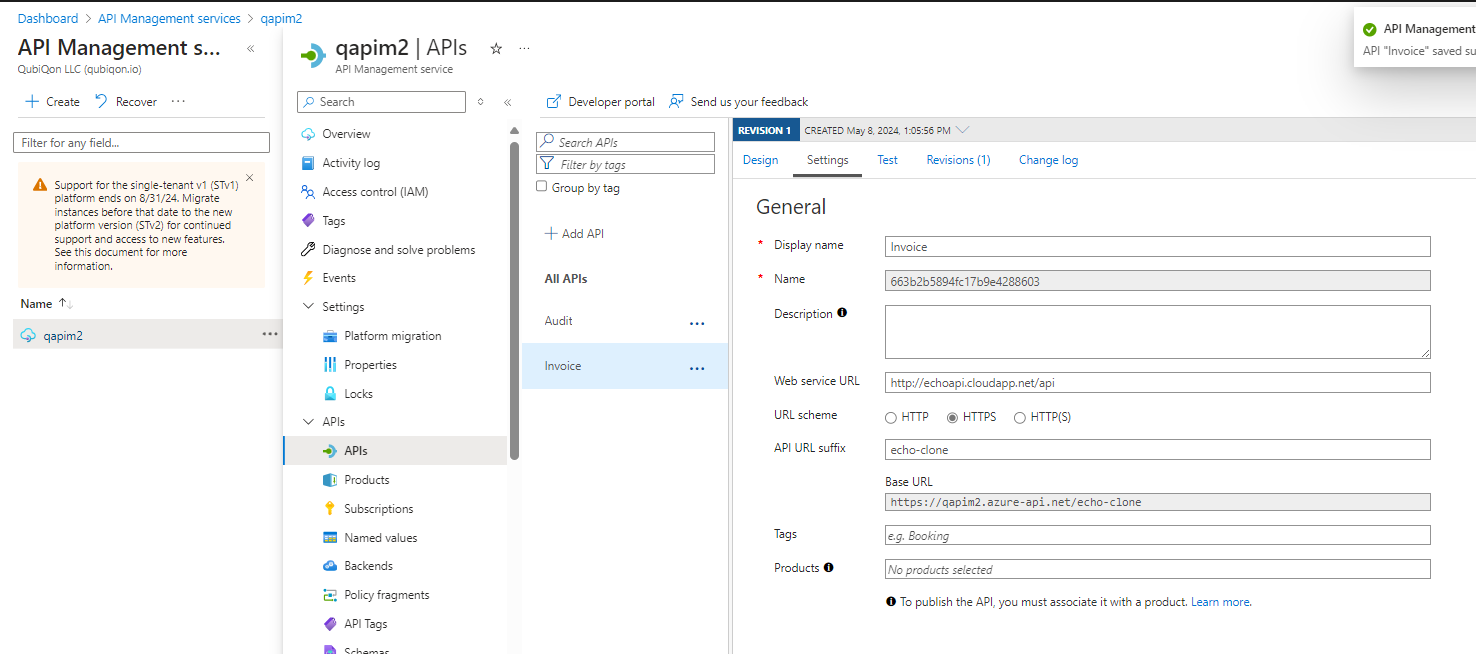Open more options beside the star
The image size is (1476, 654).
coord(524,48)
